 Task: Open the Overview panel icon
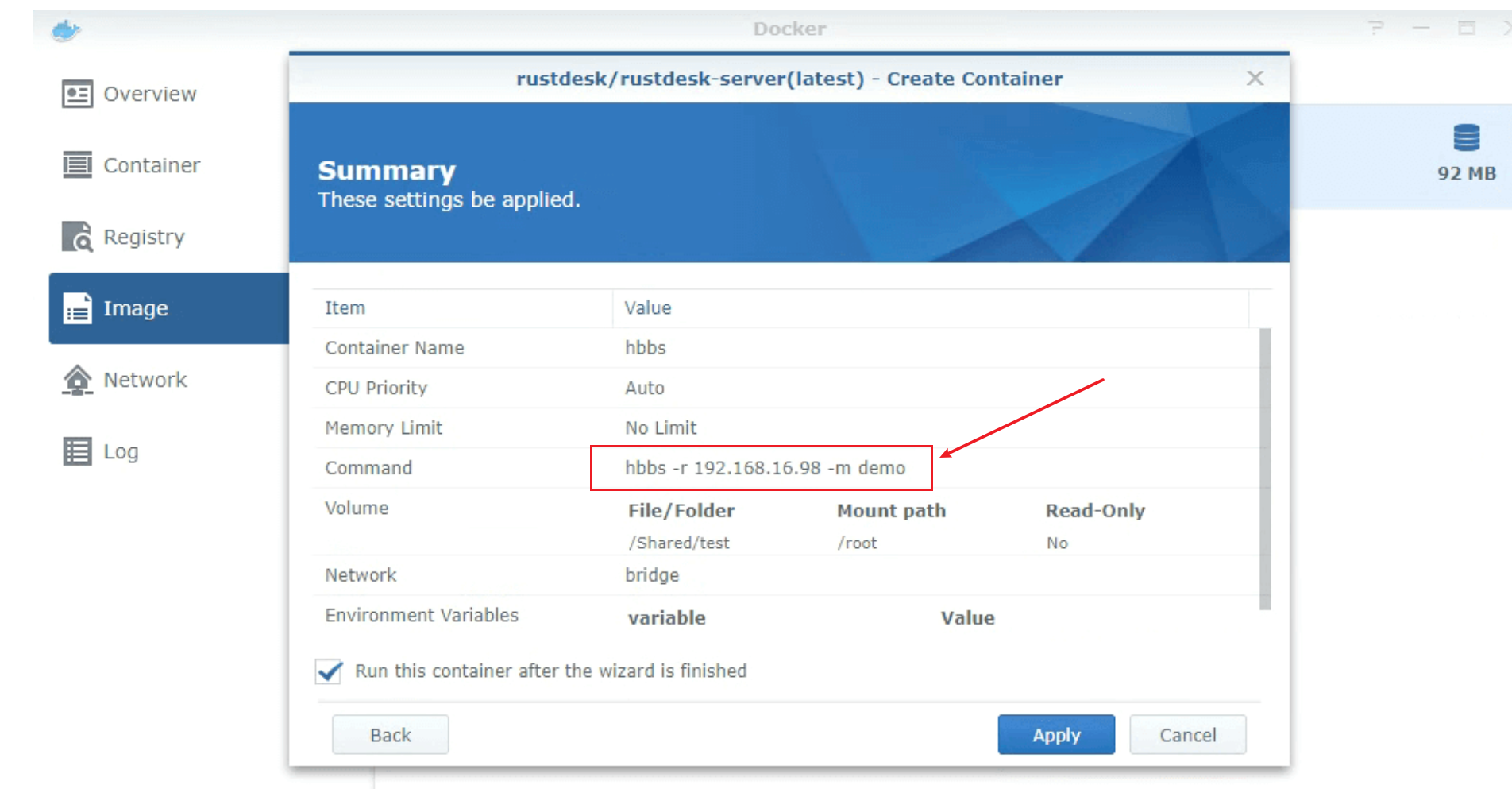click(x=77, y=93)
